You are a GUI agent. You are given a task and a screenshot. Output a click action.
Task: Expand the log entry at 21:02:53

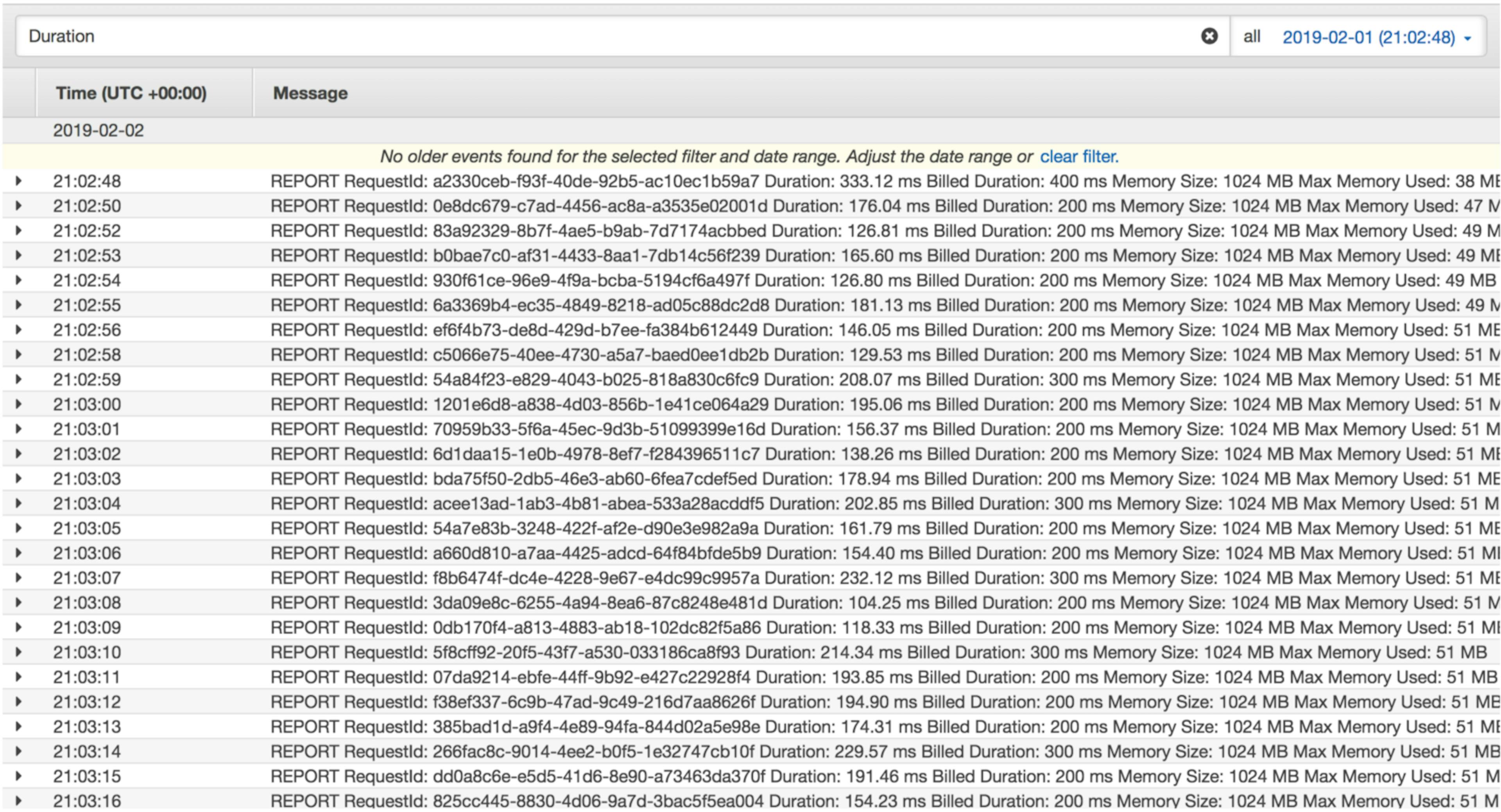click(19, 255)
